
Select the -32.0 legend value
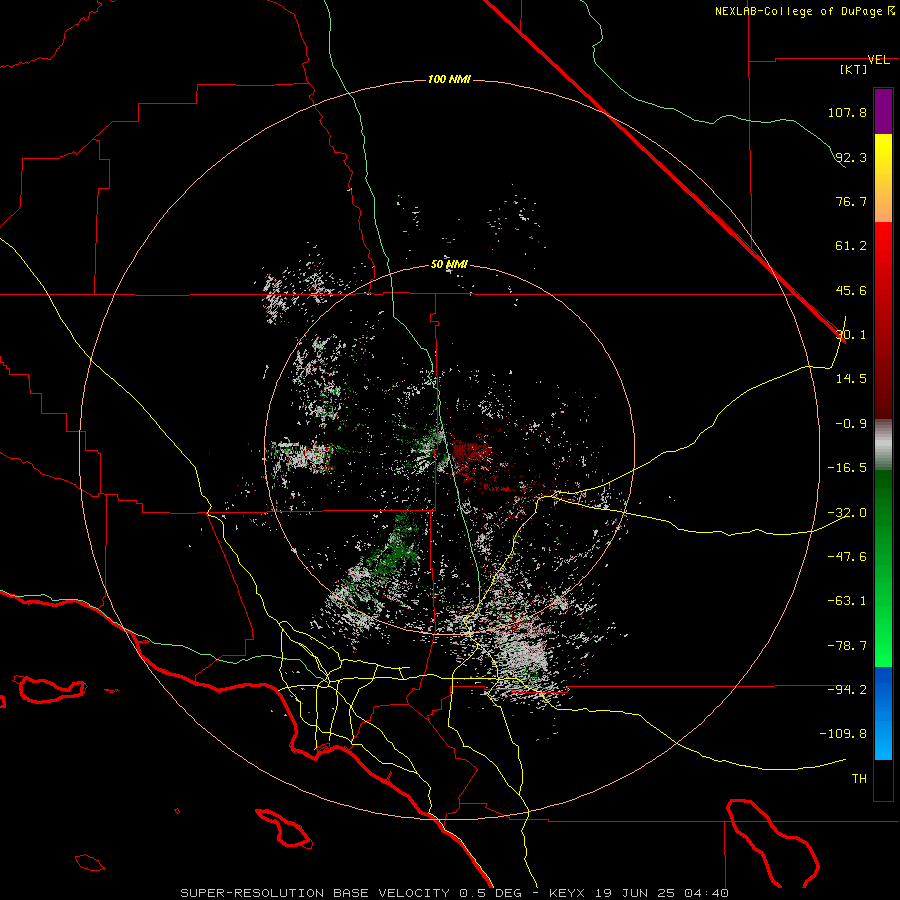coord(847,513)
